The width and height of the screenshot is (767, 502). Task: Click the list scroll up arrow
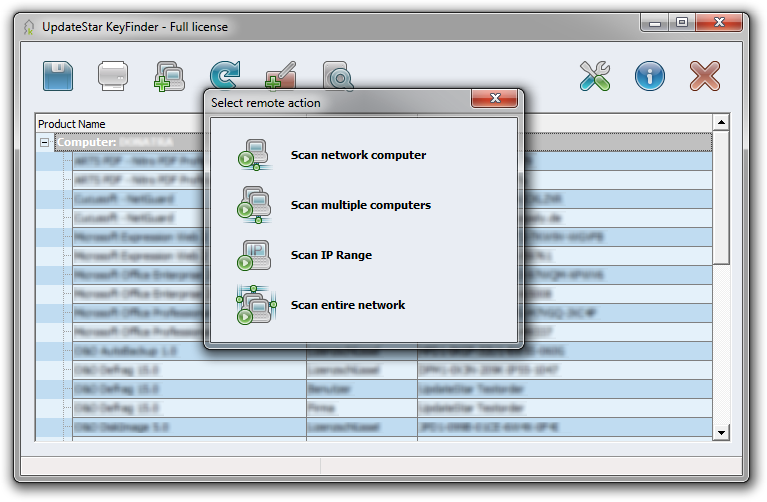(x=721, y=122)
